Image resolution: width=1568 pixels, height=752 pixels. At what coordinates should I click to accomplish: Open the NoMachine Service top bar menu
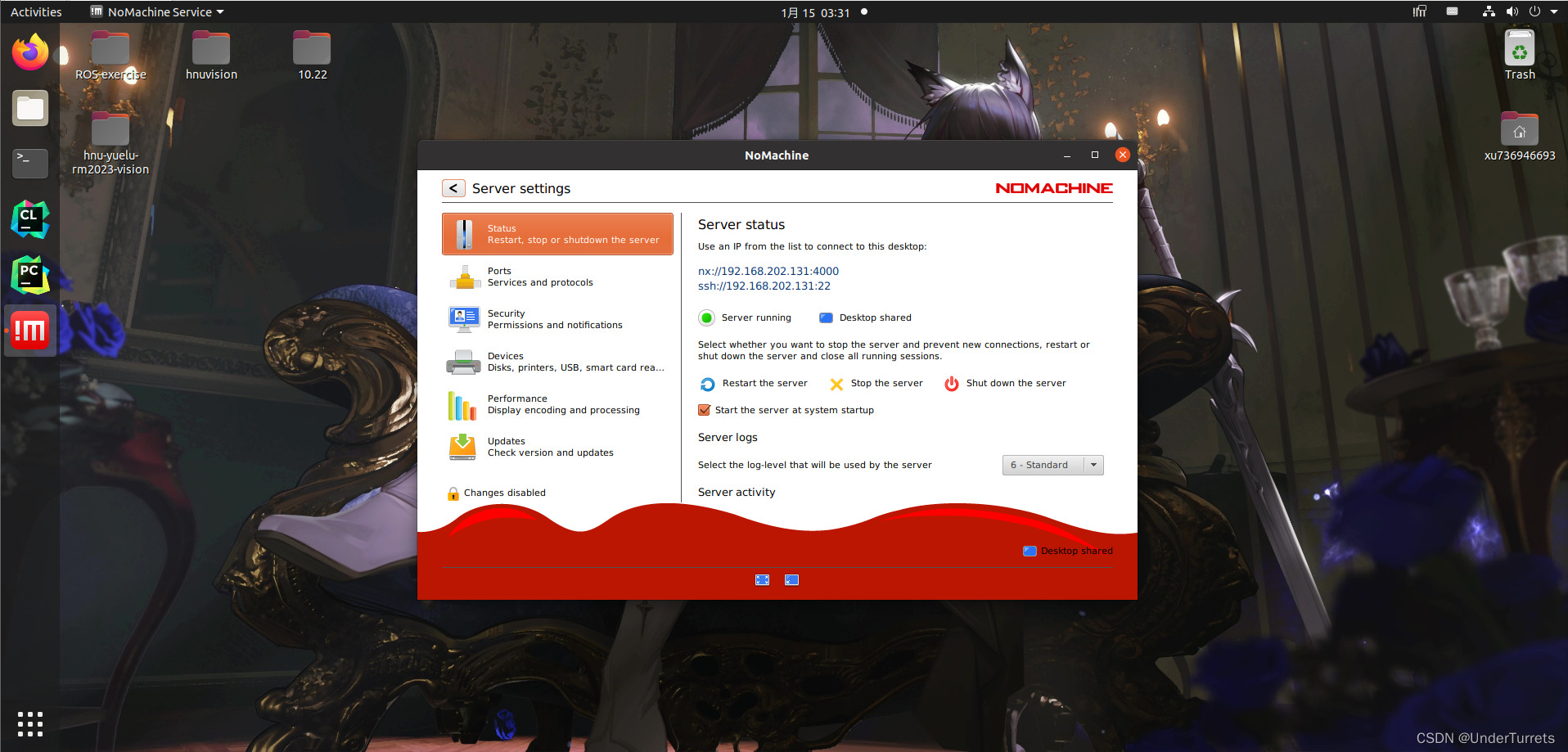157,12
